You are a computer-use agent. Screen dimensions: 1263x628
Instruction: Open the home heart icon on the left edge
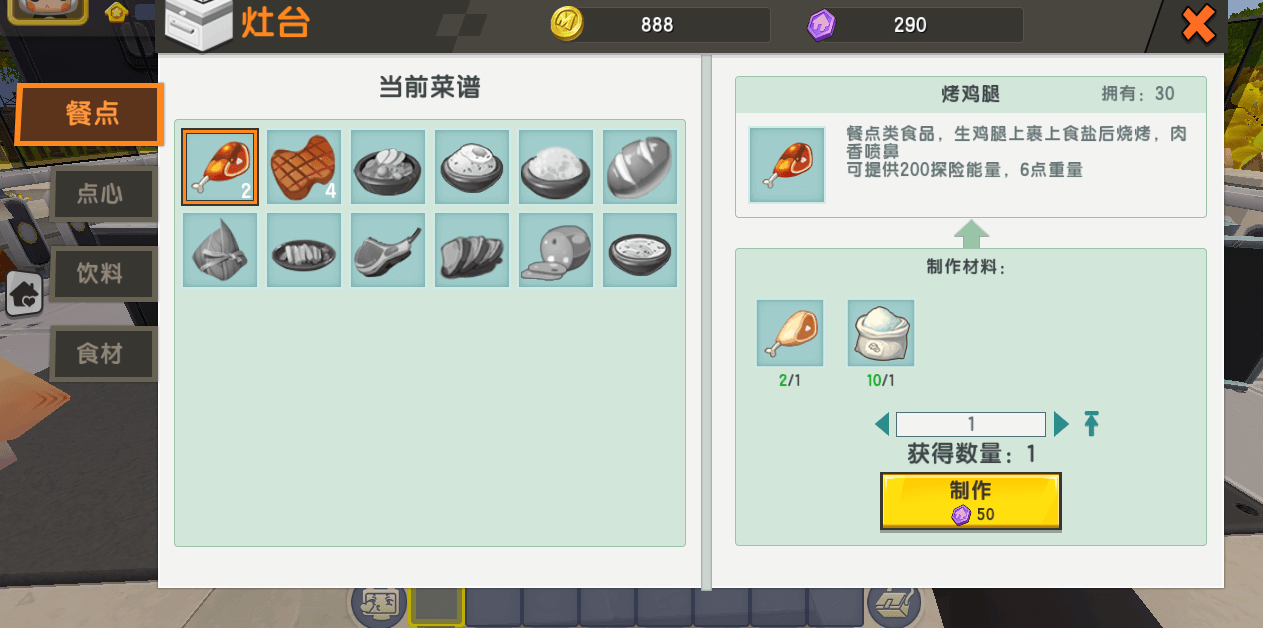coord(25,293)
